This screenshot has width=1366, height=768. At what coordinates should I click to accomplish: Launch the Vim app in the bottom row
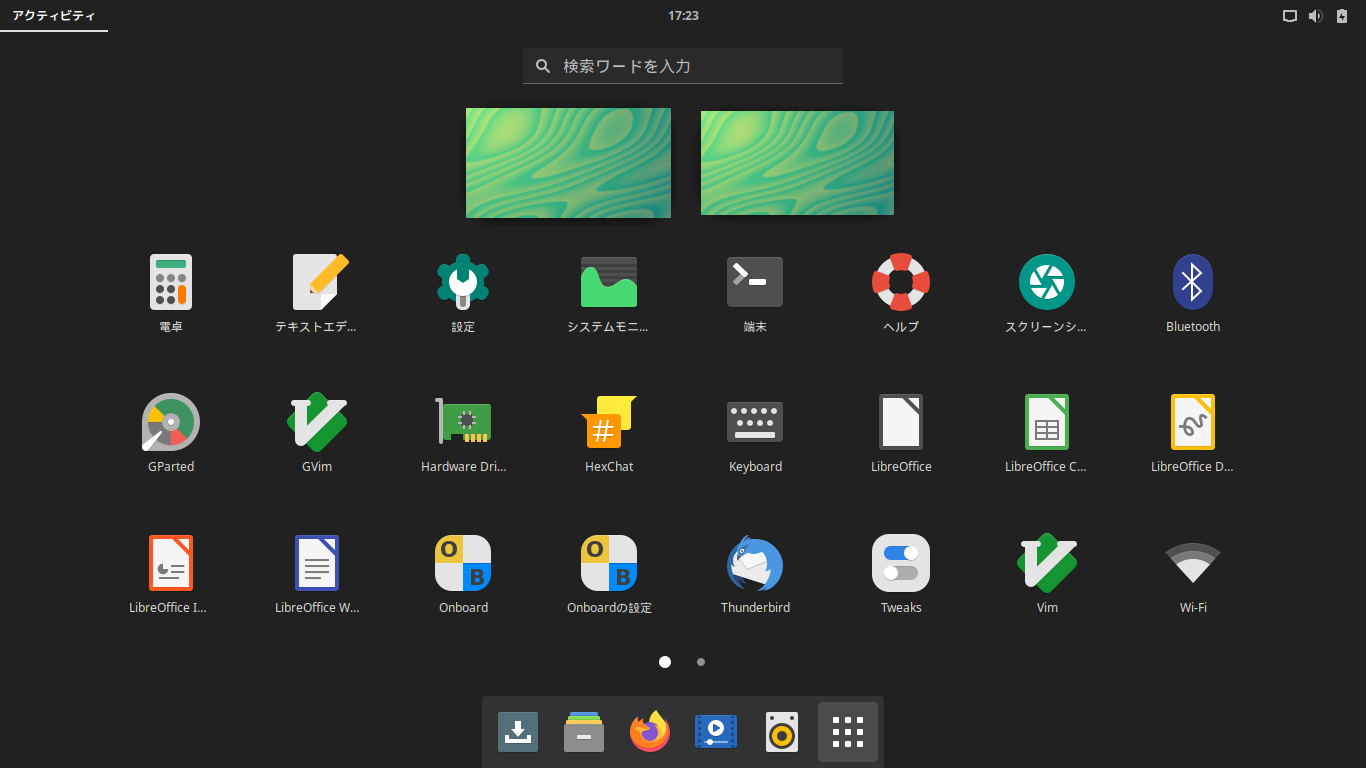tap(1047, 563)
